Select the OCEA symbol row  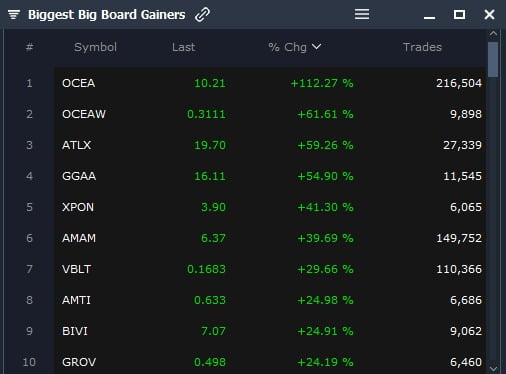(270, 83)
